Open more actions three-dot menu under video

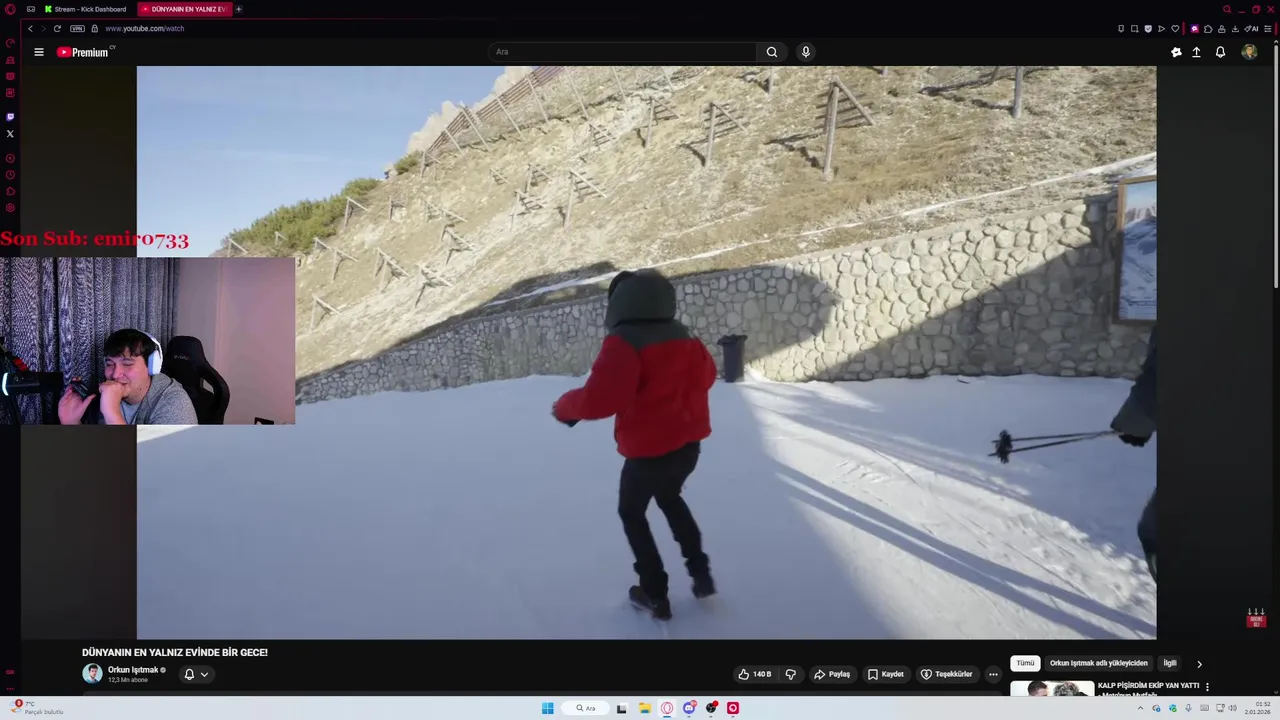pos(993,674)
